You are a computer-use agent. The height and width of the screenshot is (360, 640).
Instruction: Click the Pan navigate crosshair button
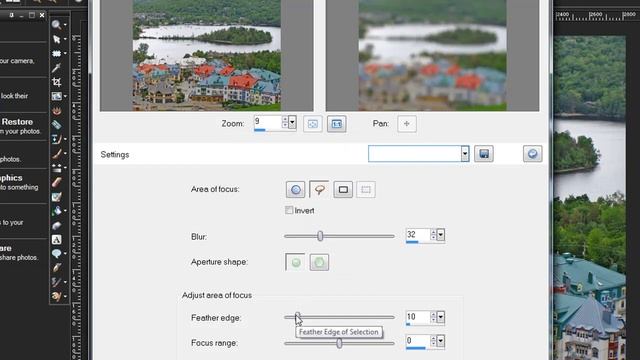(407, 124)
